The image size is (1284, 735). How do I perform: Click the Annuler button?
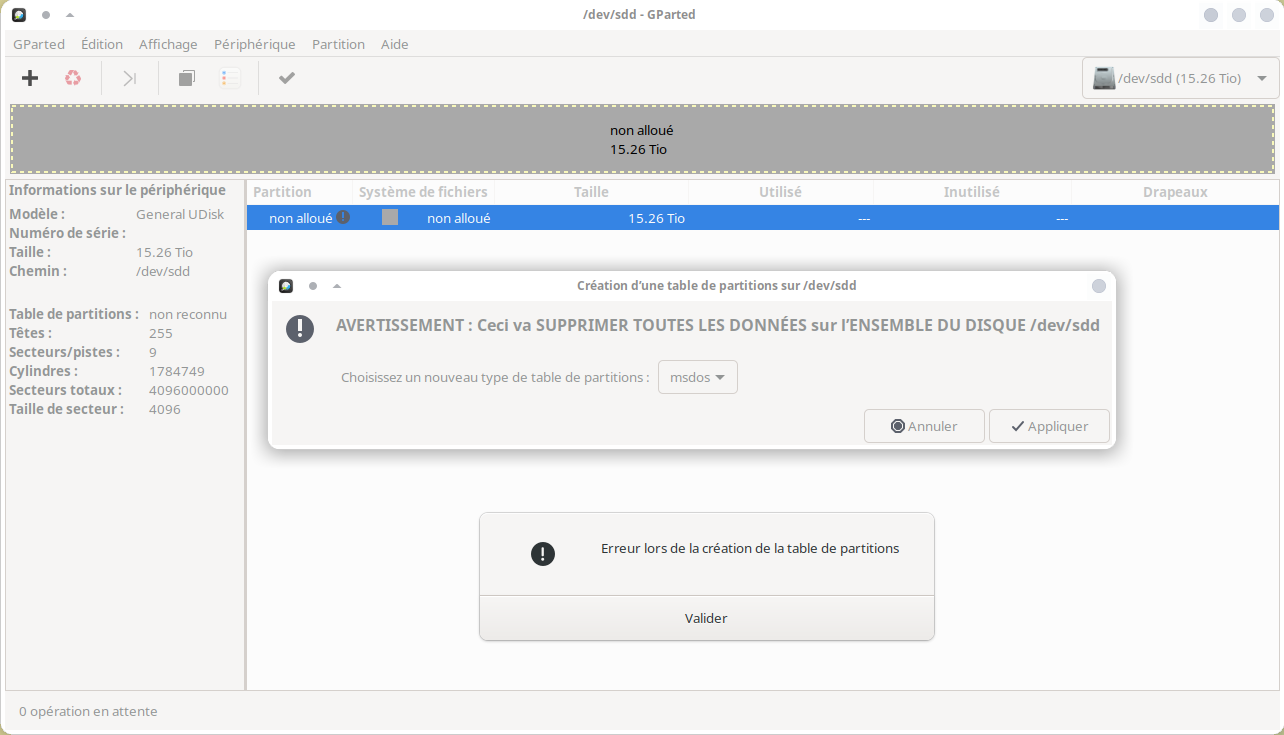pos(924,426)
